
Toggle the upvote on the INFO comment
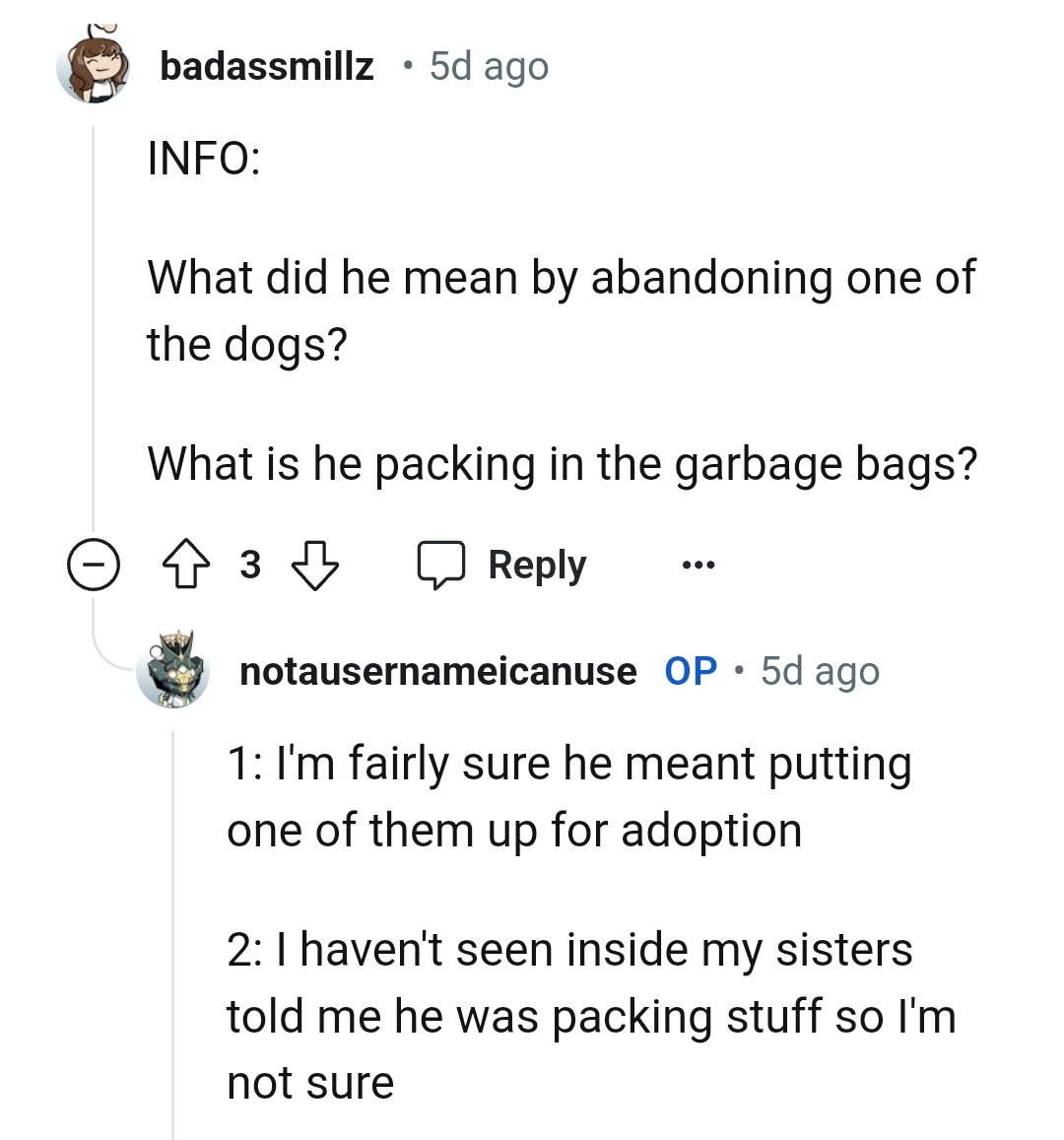pos(185,564)
